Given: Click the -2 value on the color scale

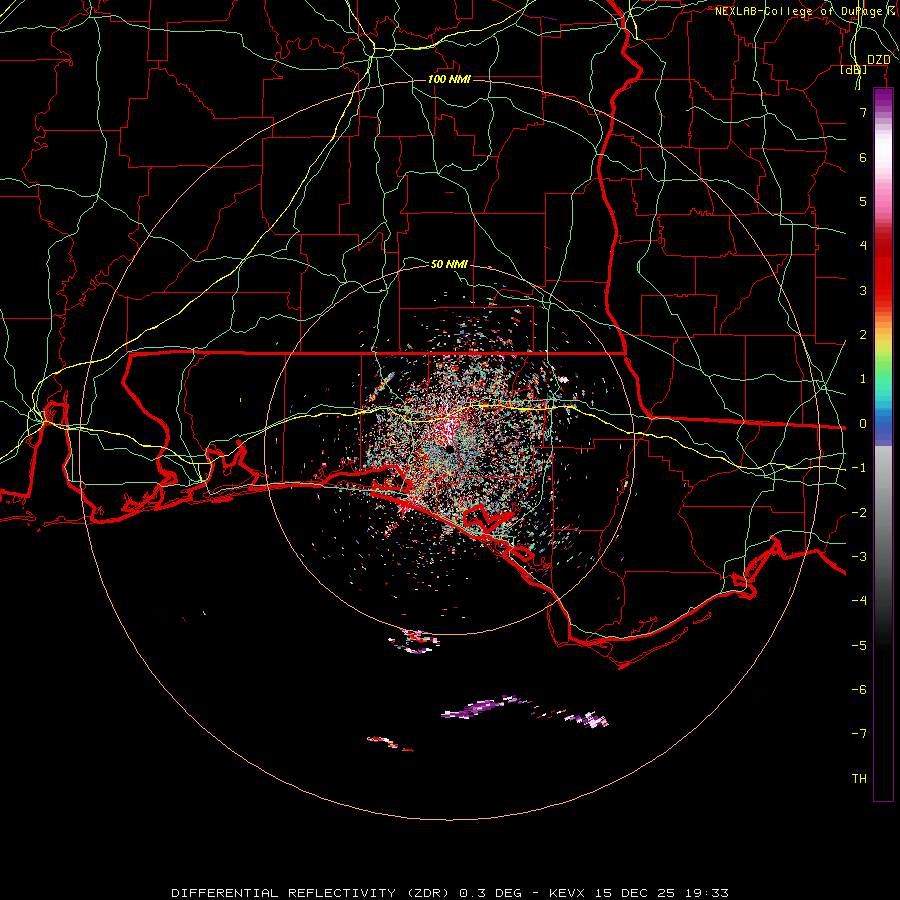Looking at the screenshot, I should 859,513.
